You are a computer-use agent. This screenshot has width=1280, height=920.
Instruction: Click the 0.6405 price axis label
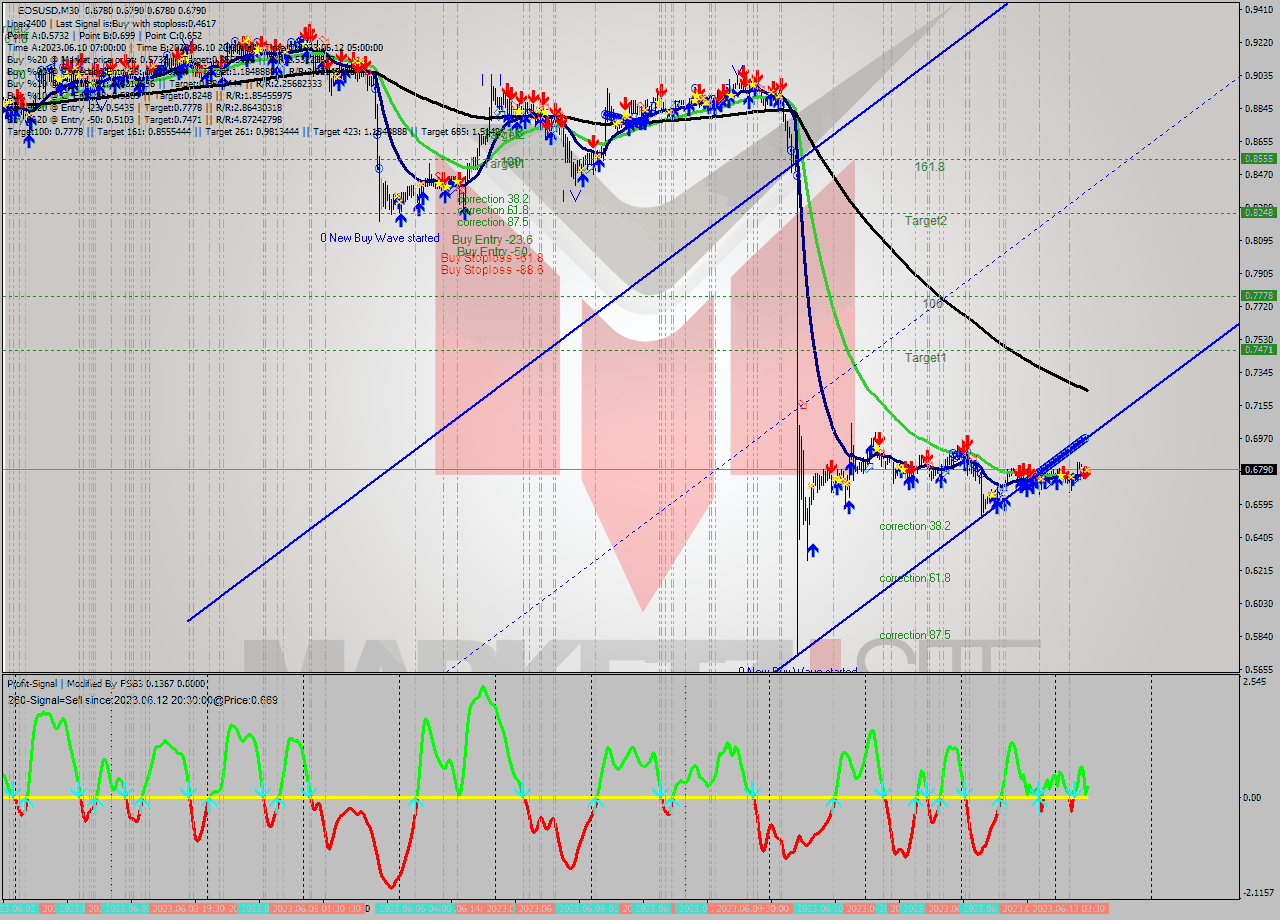coord(1258,537)
